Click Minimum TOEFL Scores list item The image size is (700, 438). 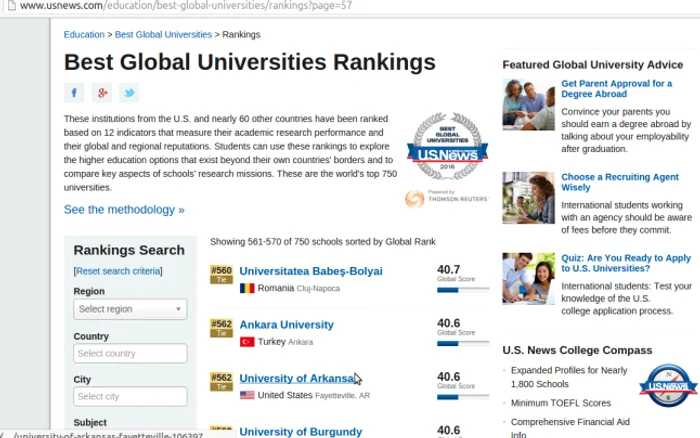pos(561,403)
